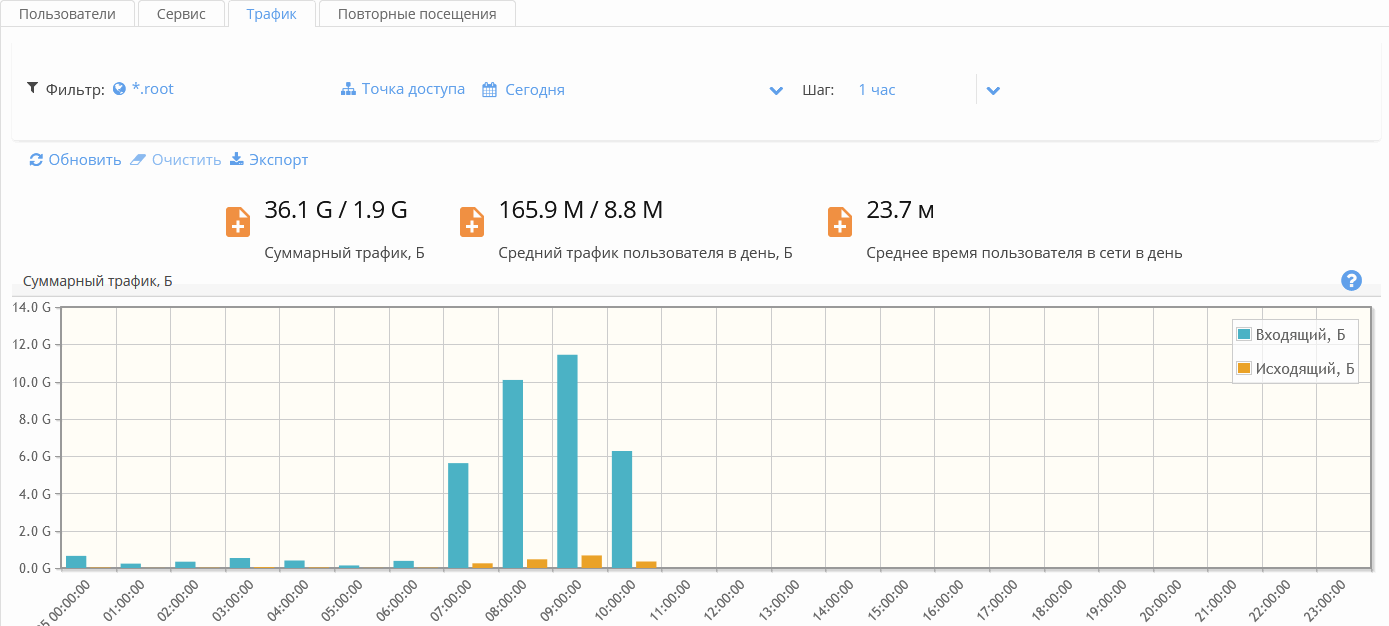
Task: Click the orange icon beside 36.1 G total traffic
Action: pyautogui.click(x=238, y=221)
